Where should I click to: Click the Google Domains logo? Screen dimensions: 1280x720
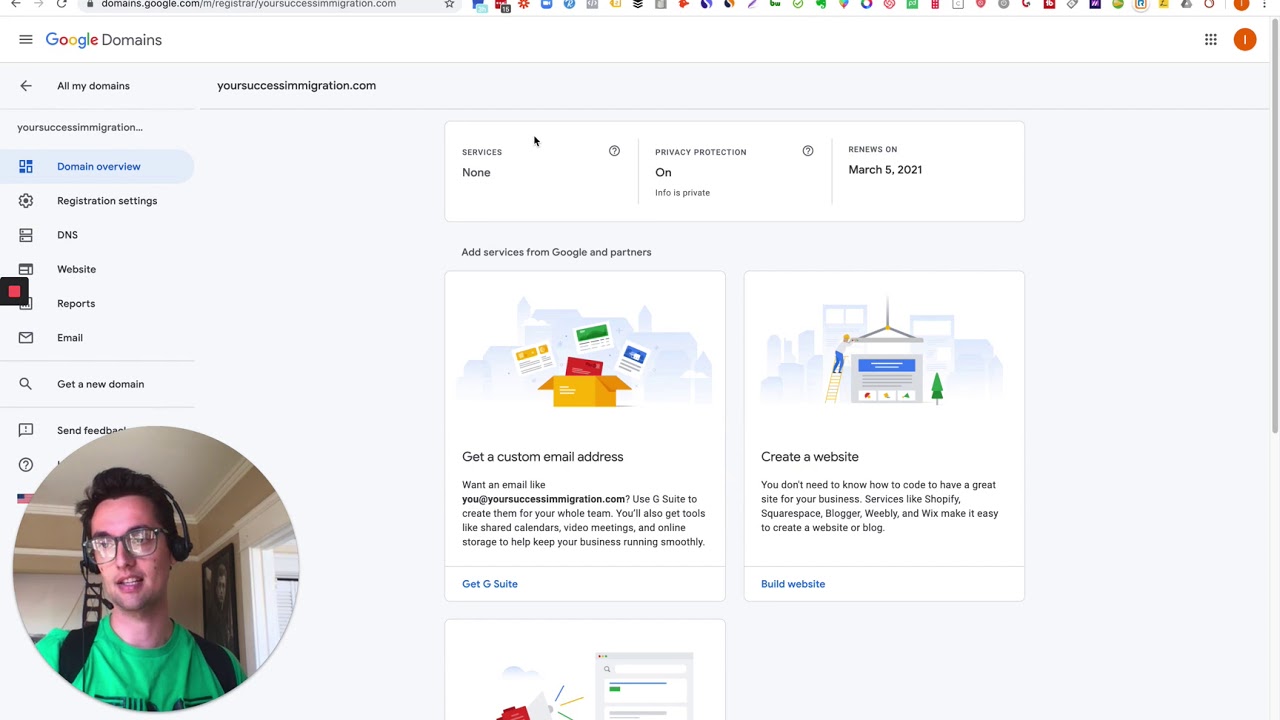104,40
